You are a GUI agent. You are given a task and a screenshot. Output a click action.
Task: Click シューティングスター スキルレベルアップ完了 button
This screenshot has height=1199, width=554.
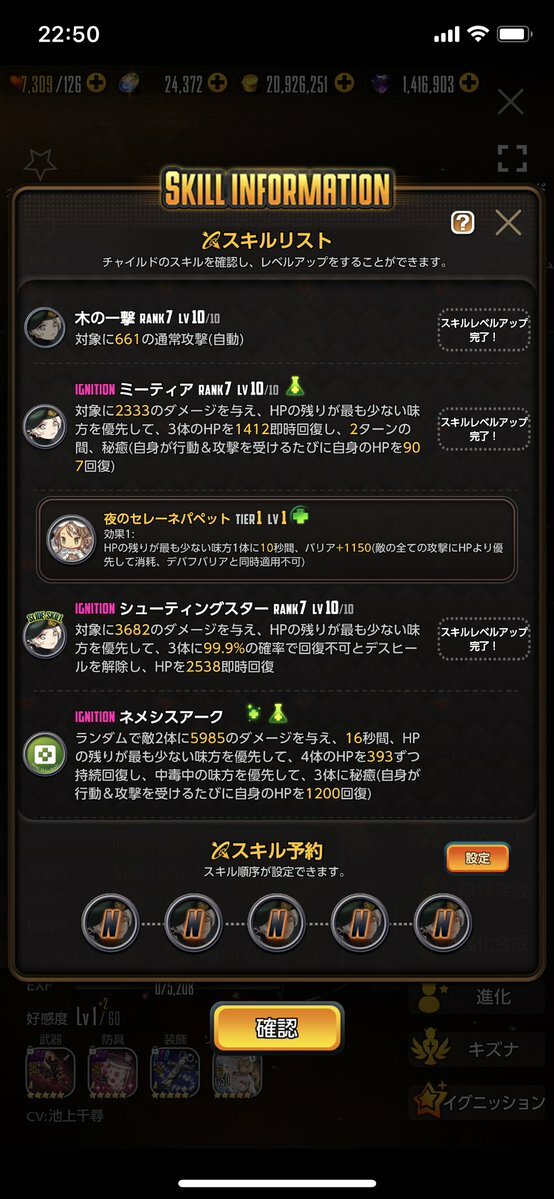click(x=483, y=638)
